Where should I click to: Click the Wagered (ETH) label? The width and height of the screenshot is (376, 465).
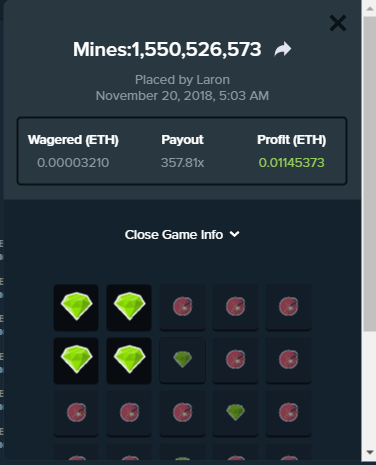pyautogui.click(x=73, y=140)
